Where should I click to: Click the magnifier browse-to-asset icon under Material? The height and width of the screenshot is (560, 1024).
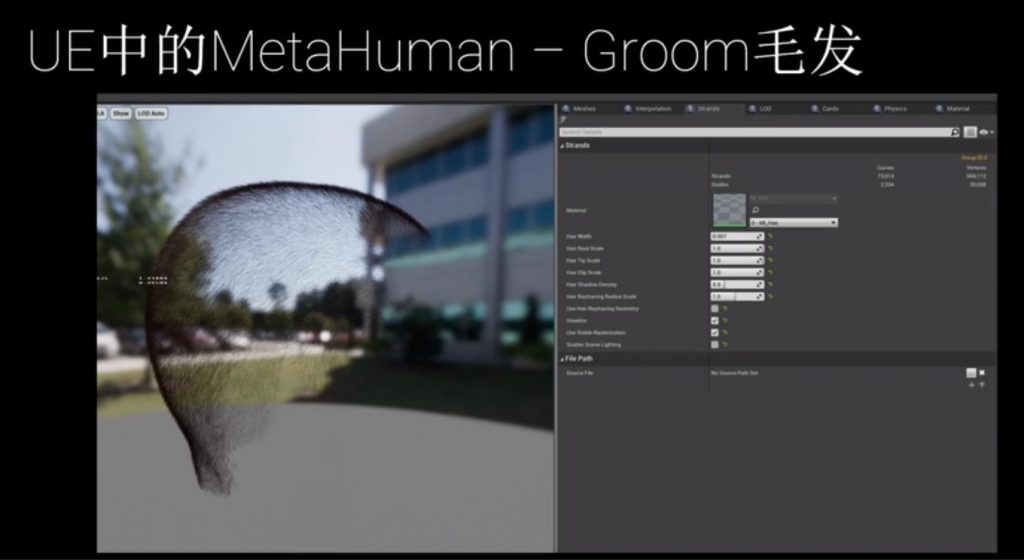pos(756,210)
